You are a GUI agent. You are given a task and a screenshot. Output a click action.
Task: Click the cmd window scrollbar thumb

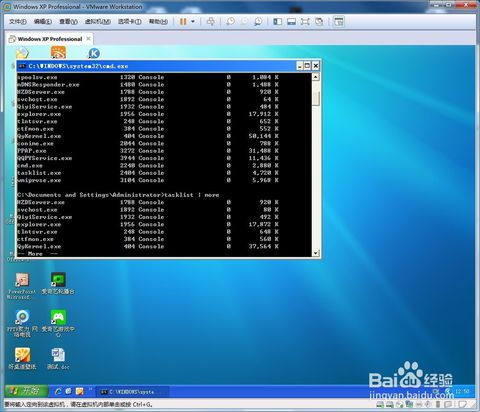(316, 98)
